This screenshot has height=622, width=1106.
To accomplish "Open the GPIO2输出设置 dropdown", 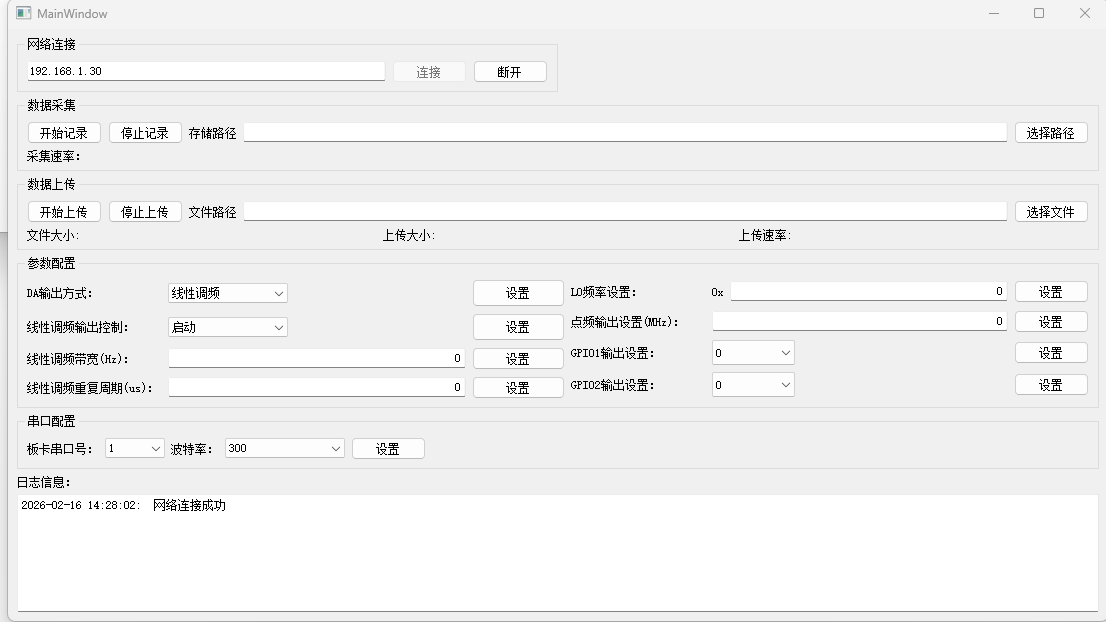I will (x=753, y=385).
